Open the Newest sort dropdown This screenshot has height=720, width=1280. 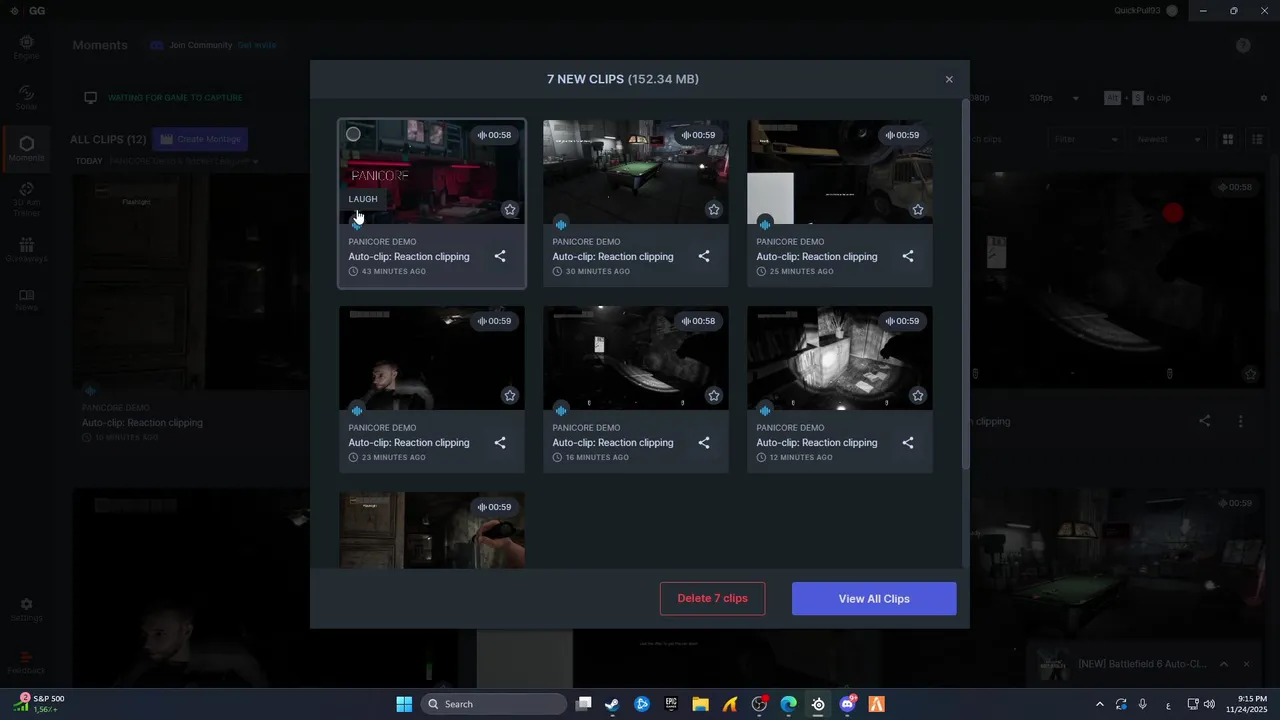pyautogui.click(x=1168, y=139)
